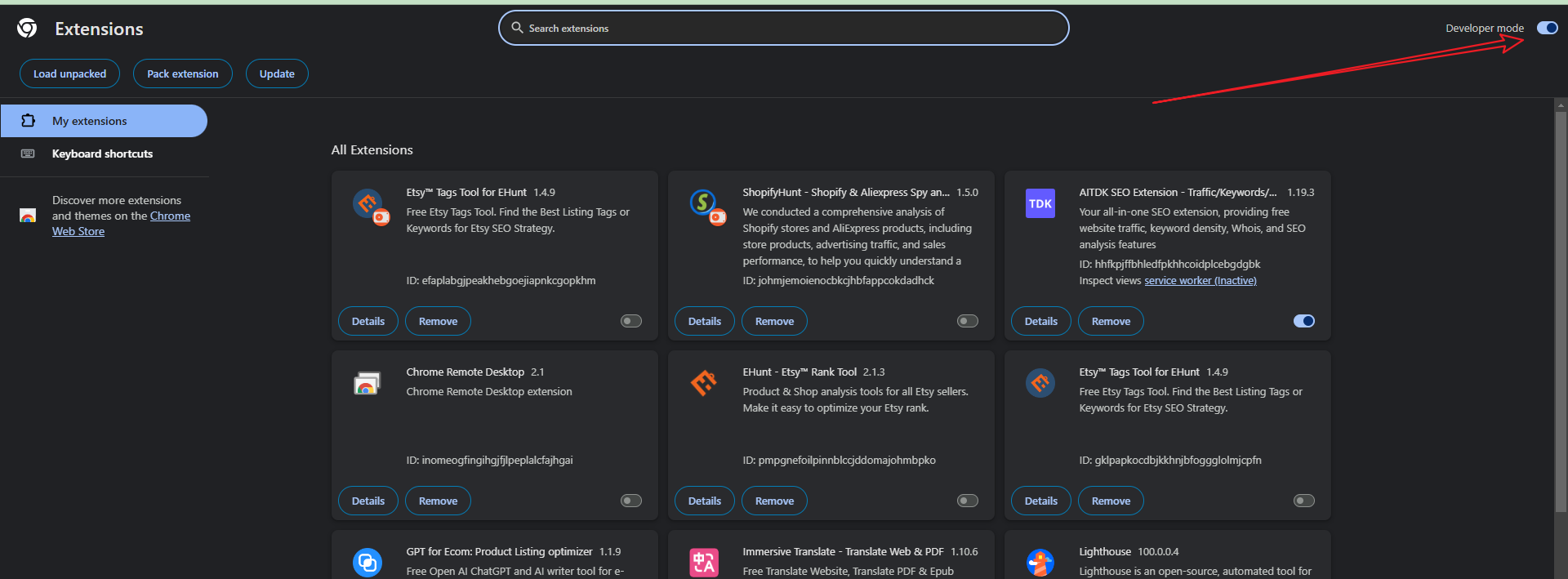Screen dimensions: 1568x579
Task: Click the Chrome Web Store rainbow icon
Action: 28,216
